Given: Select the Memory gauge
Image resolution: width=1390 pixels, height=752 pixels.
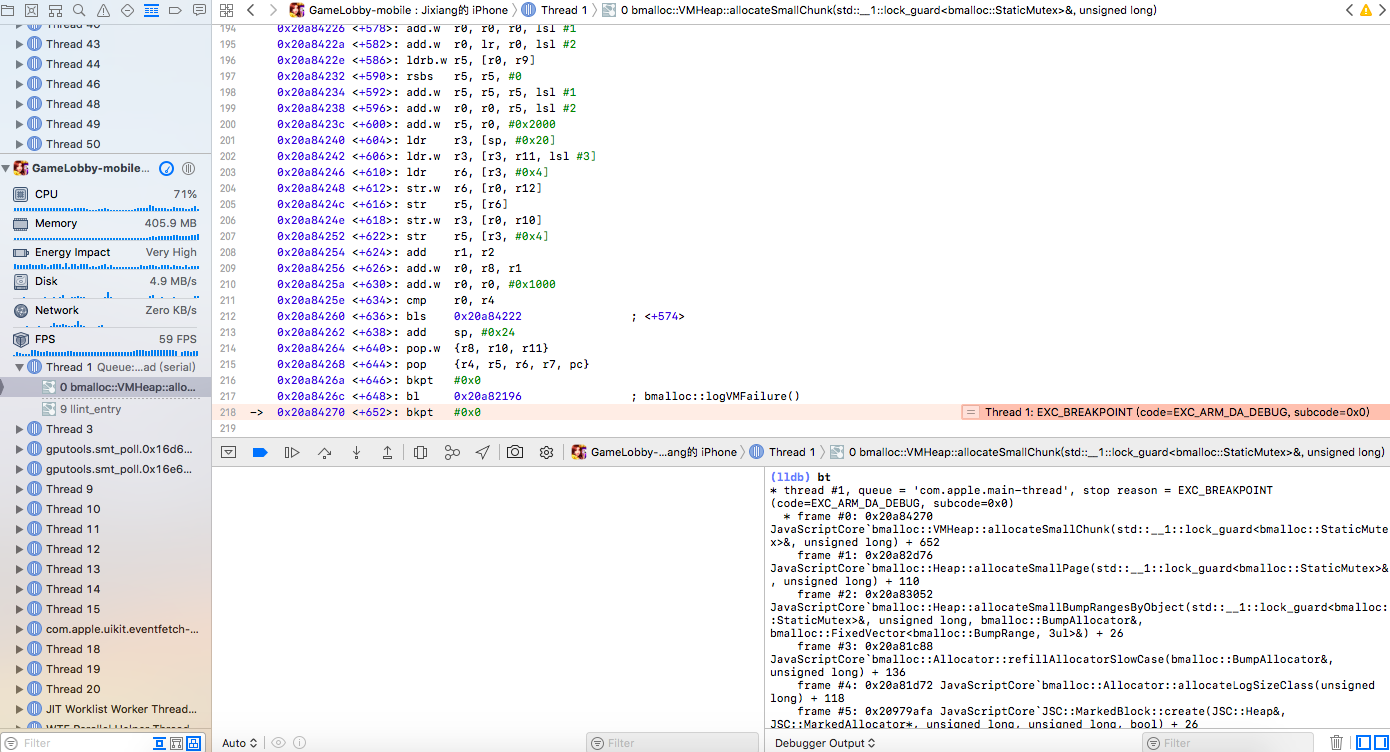Looking at the screenshot, I should (105, 226).
